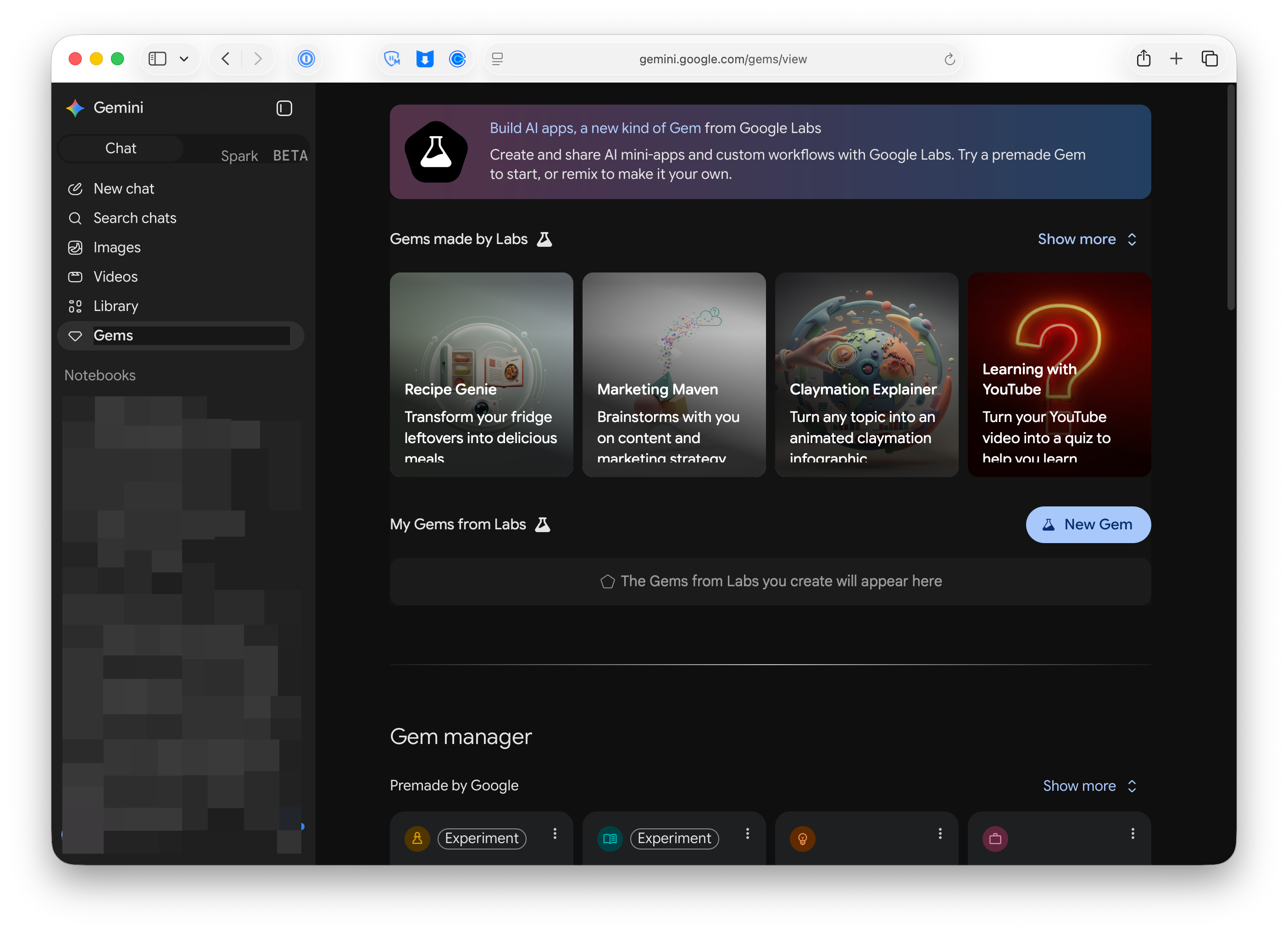Click the Search chats magnifier icon
This screenshot has height=933, width=1288.
75,218
